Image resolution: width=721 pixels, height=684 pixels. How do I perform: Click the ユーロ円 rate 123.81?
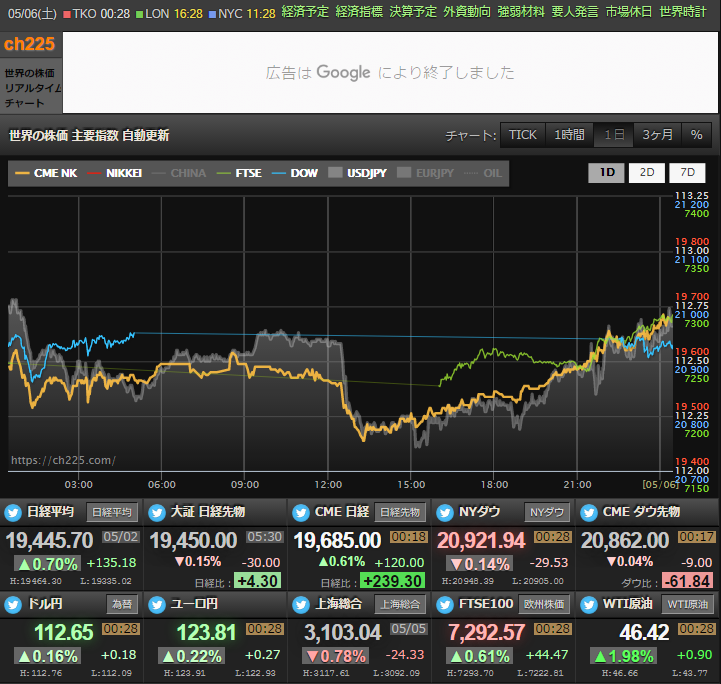[206, 633]
